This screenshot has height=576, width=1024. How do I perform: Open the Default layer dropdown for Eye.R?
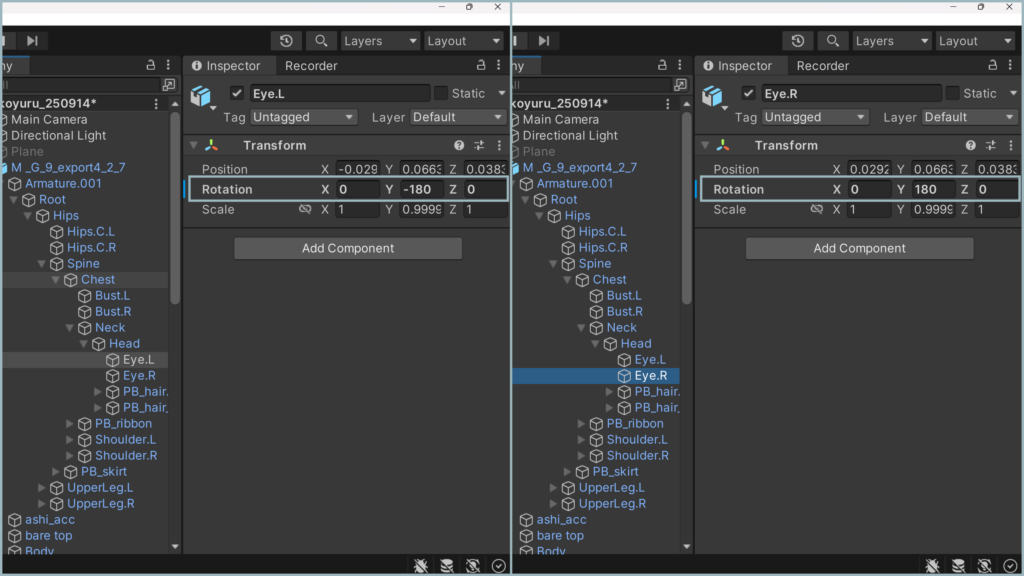(x=969, y=117)
